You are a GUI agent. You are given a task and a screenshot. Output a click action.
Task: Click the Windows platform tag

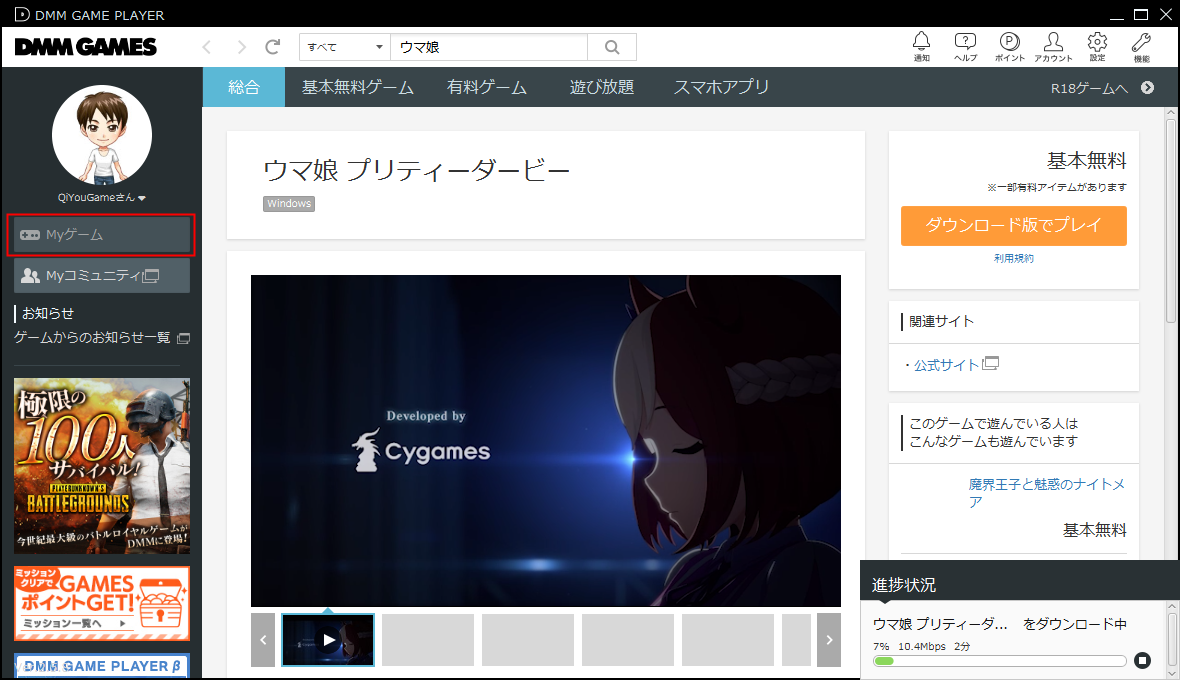(289, 204)
